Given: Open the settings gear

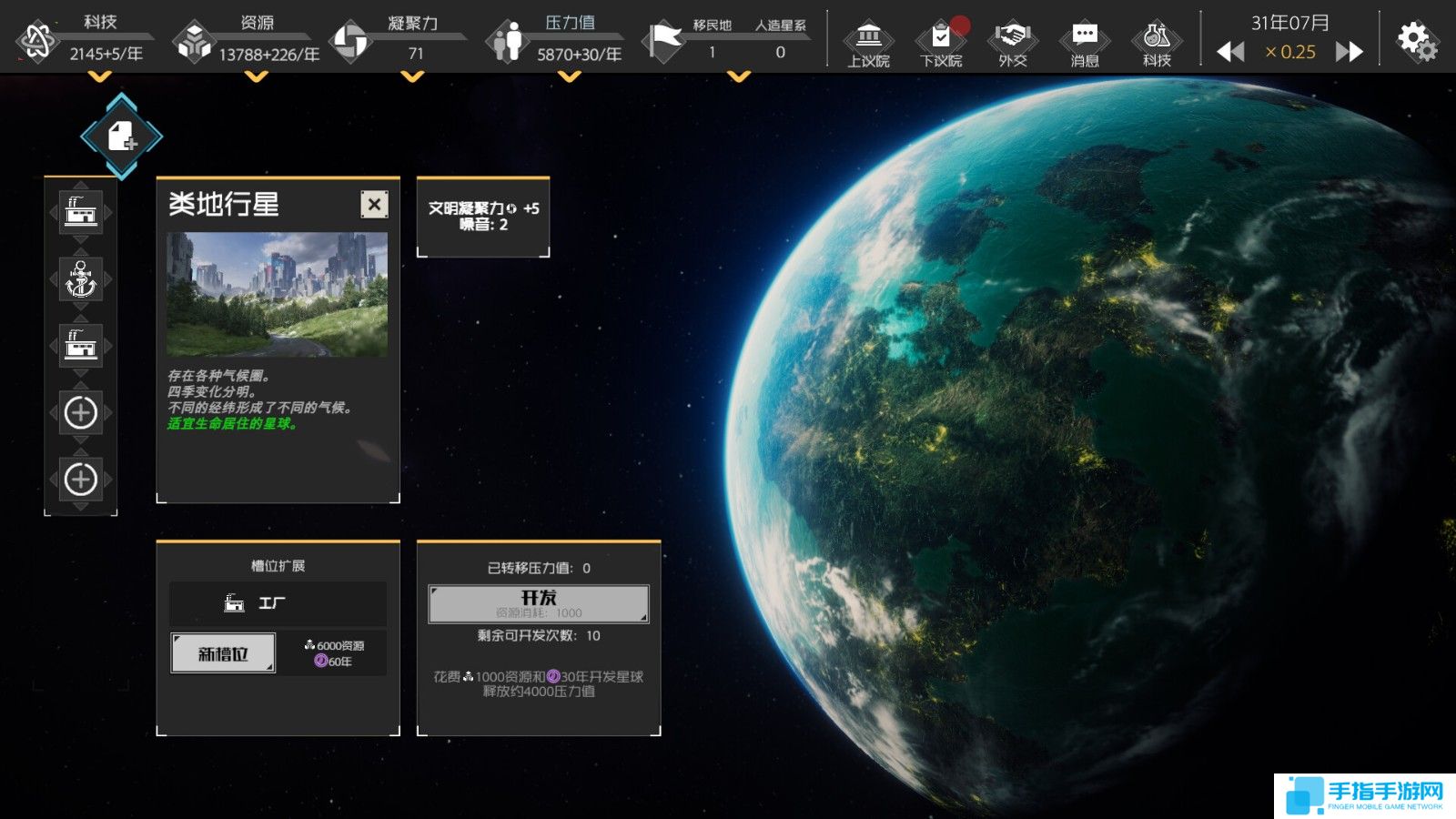Looking at the screenshot, I should point(1417,41).
